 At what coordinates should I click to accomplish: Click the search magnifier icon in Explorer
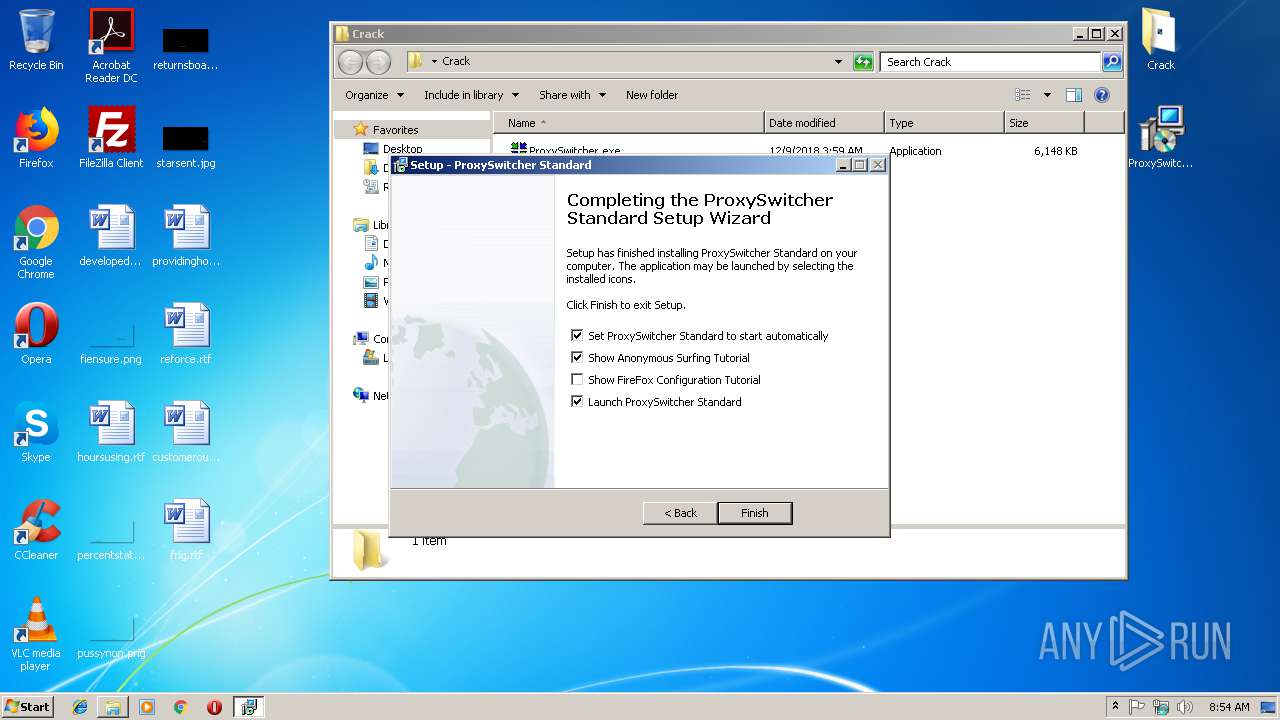1112,62
